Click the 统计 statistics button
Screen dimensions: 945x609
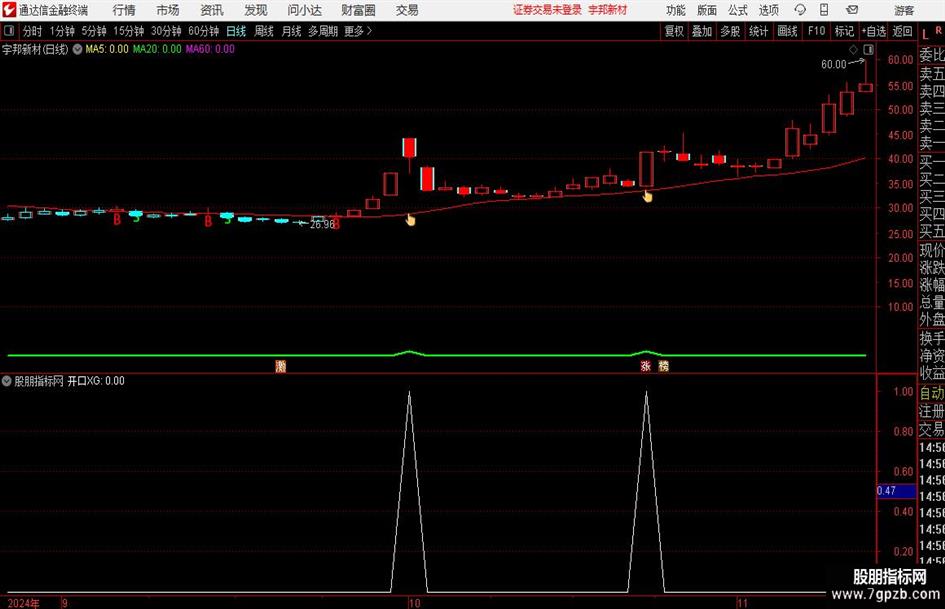(758, 31)
